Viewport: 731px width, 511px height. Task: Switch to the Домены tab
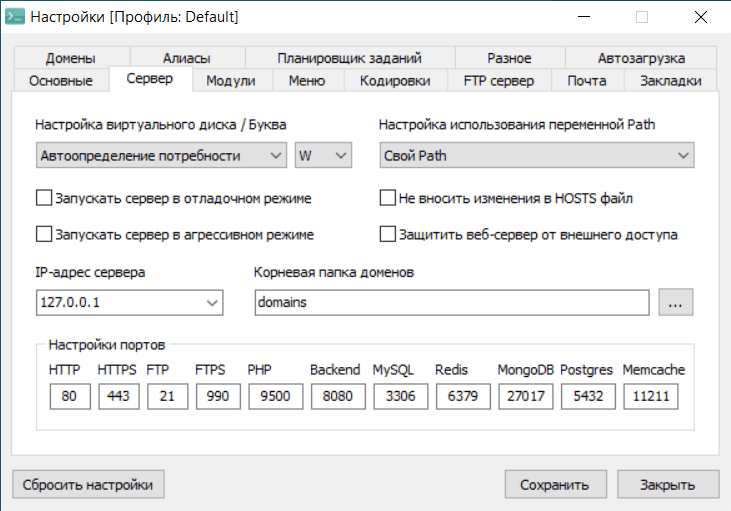[71, 58]
